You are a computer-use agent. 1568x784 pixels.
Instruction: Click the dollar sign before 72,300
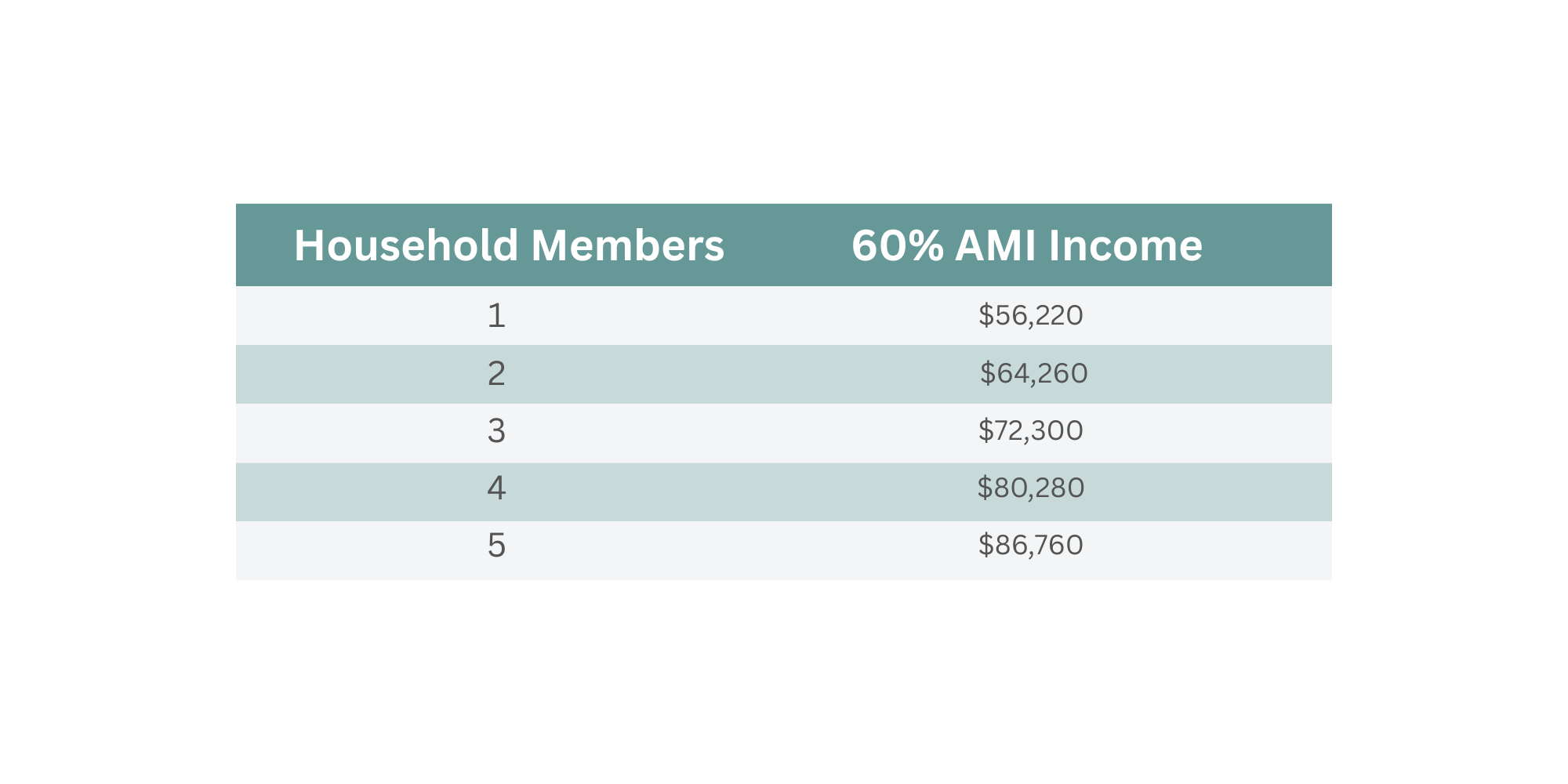click(x=985, y=430)
